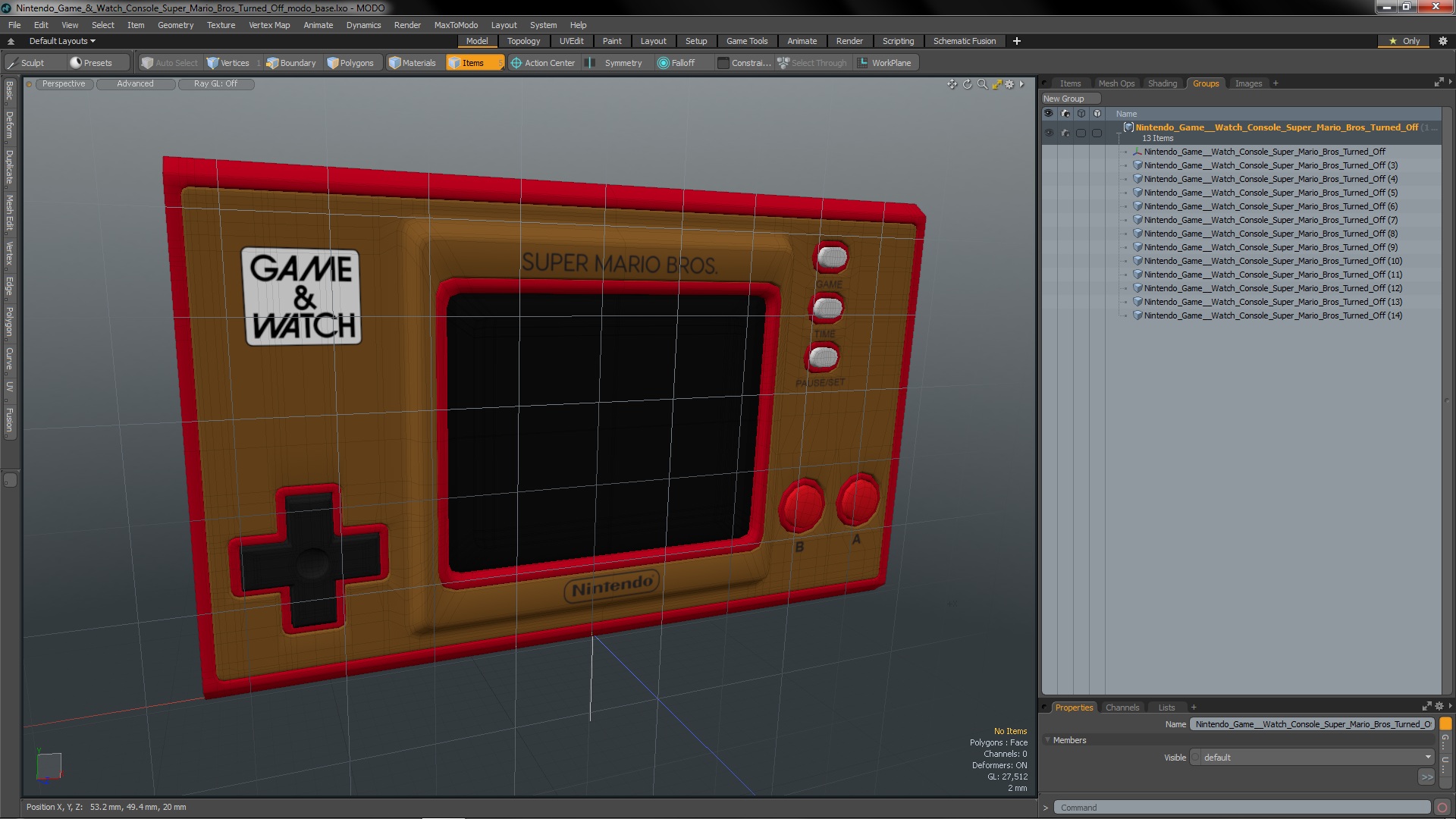Click the orange color tag swatch
This screenshot has height=819, width=1456.
1445,724
